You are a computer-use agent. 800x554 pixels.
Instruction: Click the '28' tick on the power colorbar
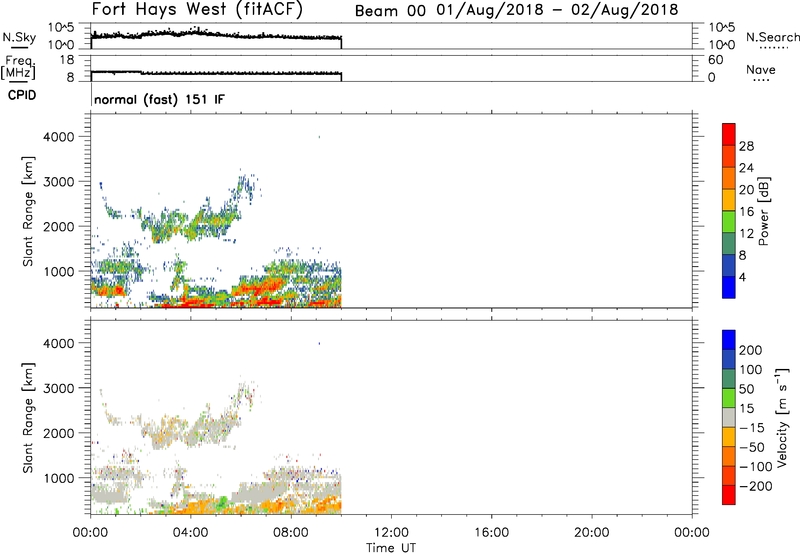[x=746, y=146]
